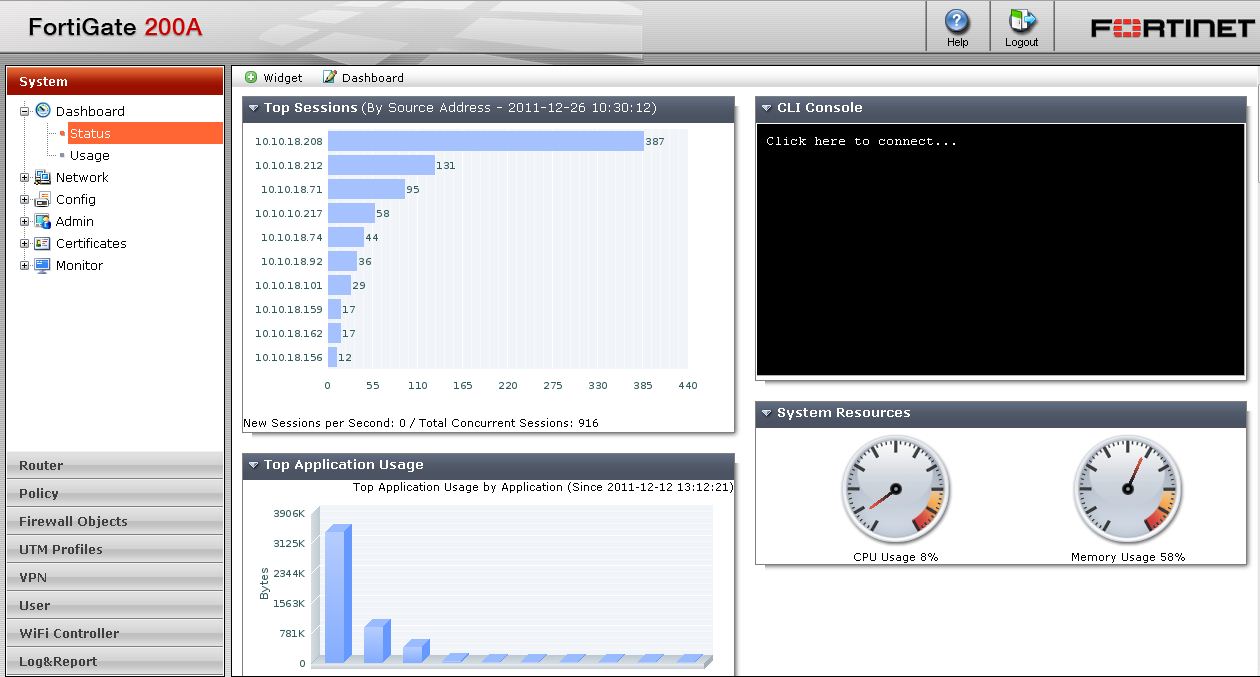Viewport: 1260px width, 677px height.
Task: Select Usage under Dashboard
Action: 89,155
